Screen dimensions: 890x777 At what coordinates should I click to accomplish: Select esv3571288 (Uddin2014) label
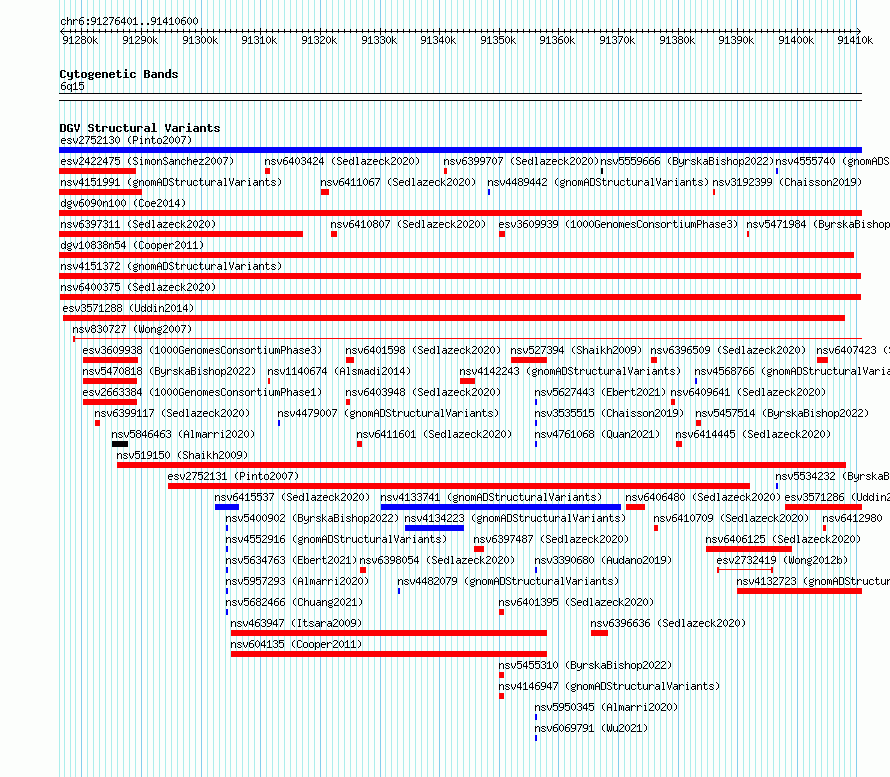[x=128, y=308]
